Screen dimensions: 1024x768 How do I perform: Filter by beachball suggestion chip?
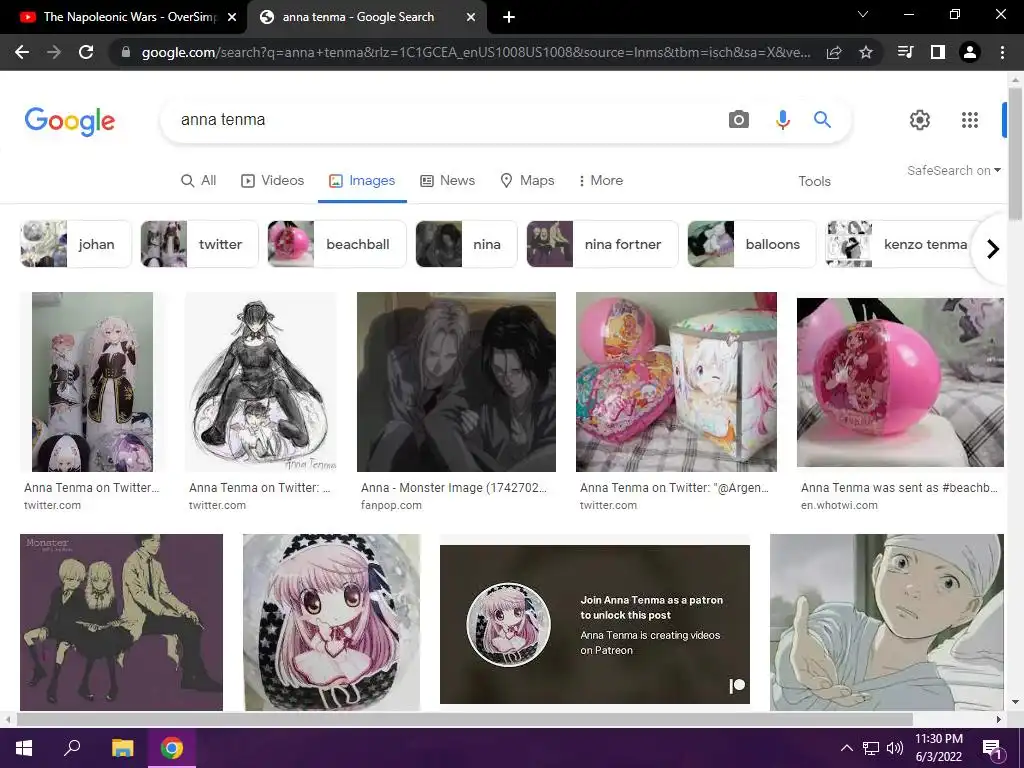[337, 244]
